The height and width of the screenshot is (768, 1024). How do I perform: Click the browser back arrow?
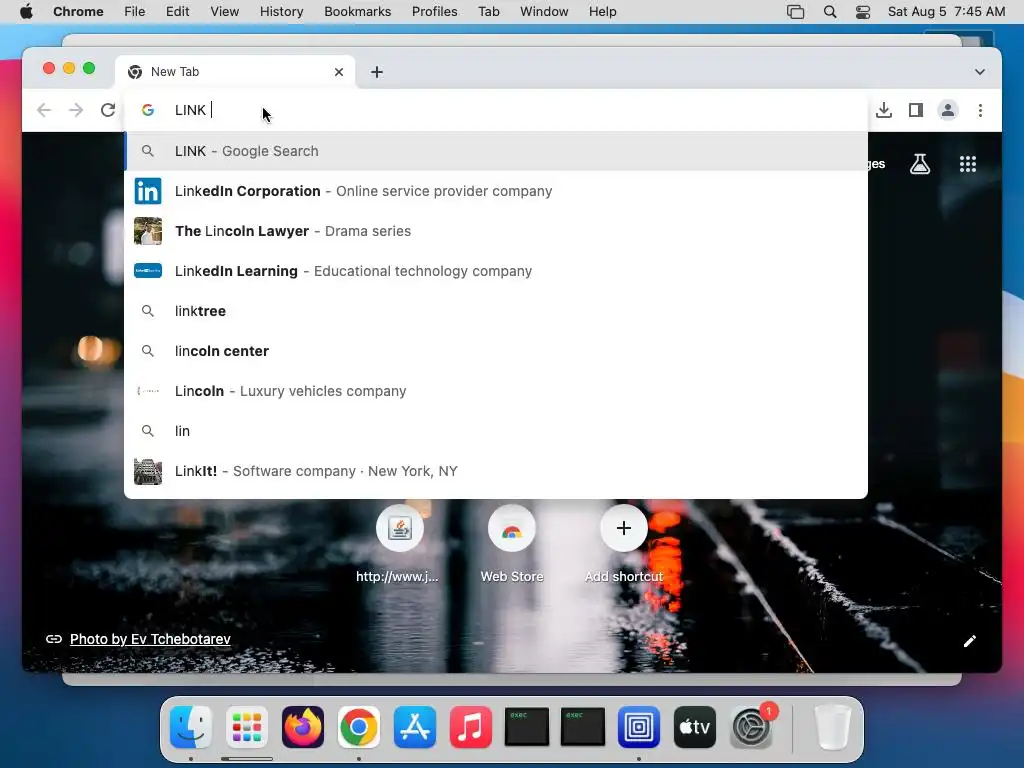pos(44,110)
